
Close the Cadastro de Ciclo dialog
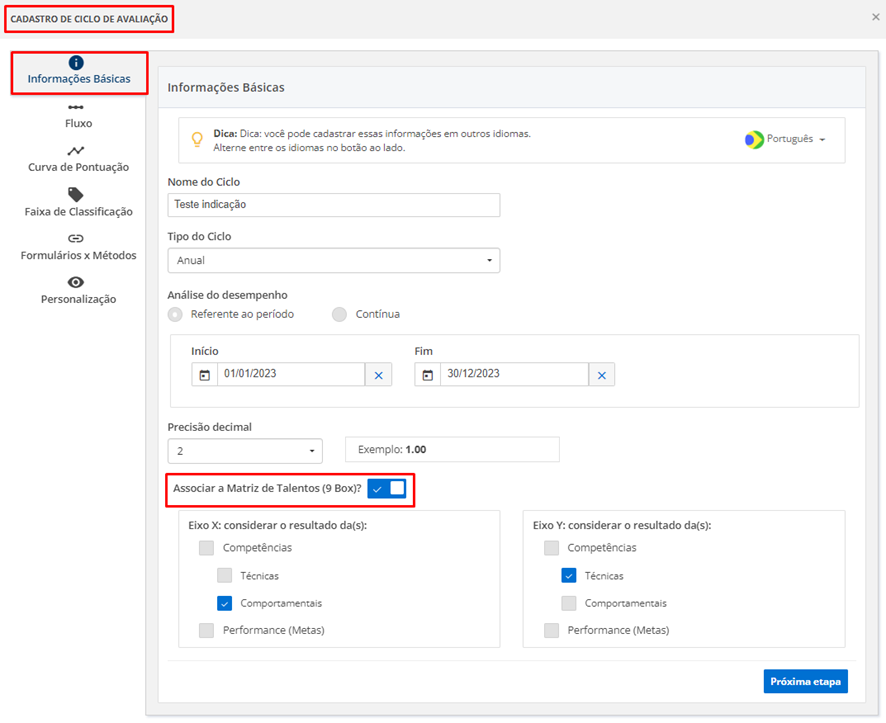point(876,17)
